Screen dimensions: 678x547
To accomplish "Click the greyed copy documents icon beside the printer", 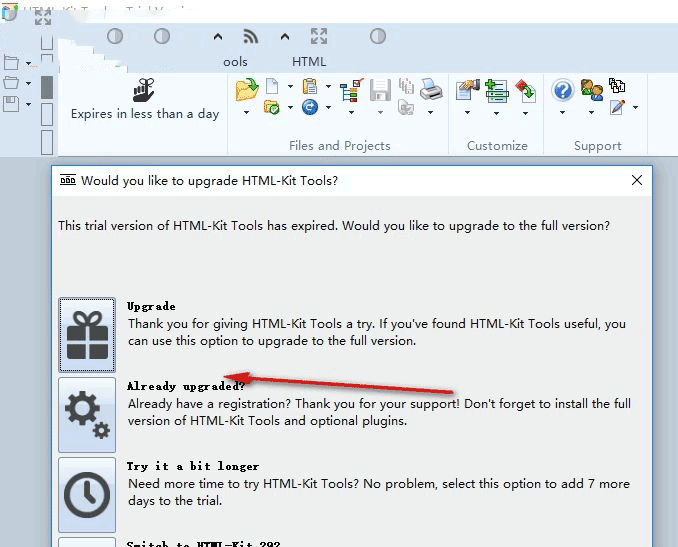I will tap(406, 86).
